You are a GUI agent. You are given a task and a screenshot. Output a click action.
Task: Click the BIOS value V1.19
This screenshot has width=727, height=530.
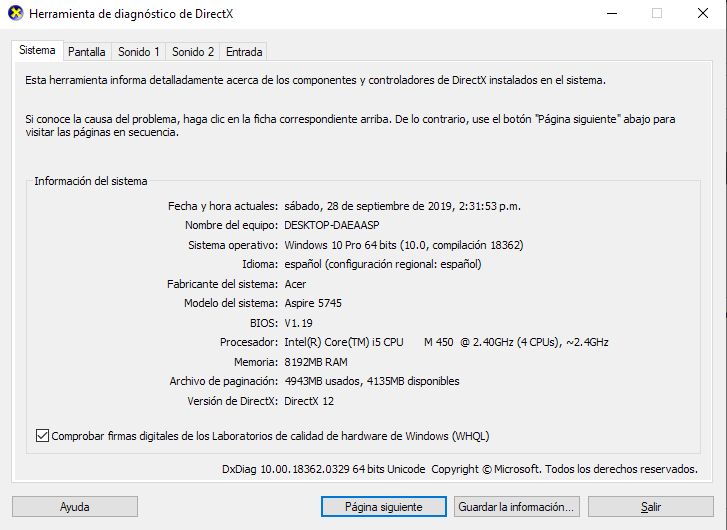pyautogui.click(x=299, y=323)
